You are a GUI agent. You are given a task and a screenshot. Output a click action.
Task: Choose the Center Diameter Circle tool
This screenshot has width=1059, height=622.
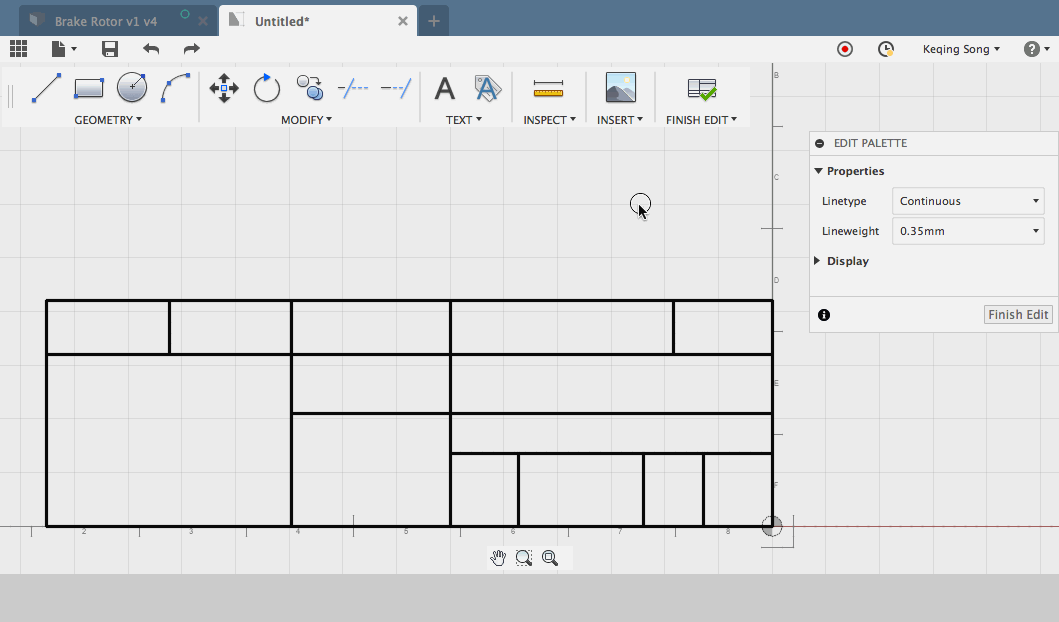tap(132, 89)
